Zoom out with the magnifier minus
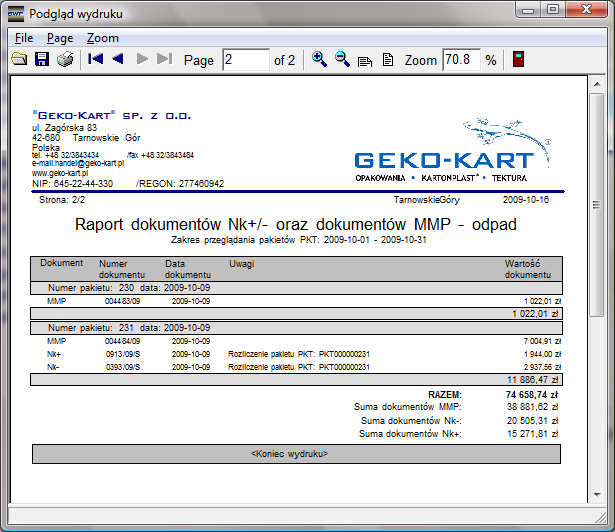615x532 pixels. tap(343, 60)
